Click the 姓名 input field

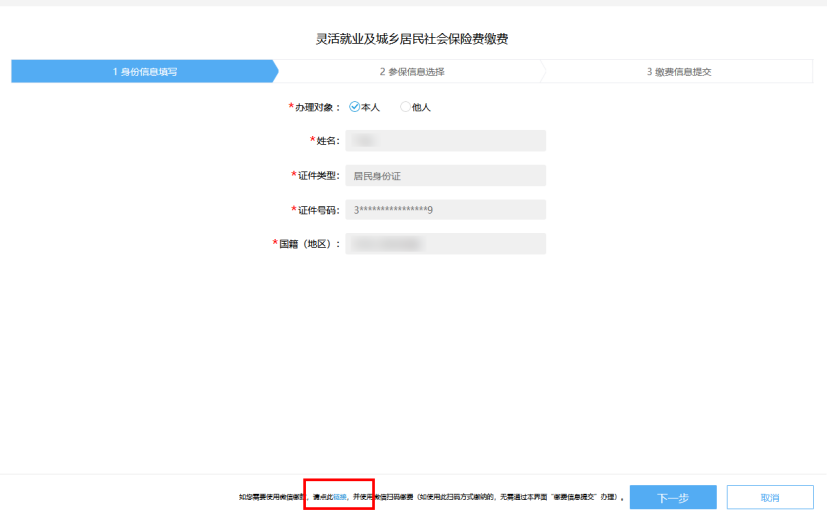click(x=445, y=141)
